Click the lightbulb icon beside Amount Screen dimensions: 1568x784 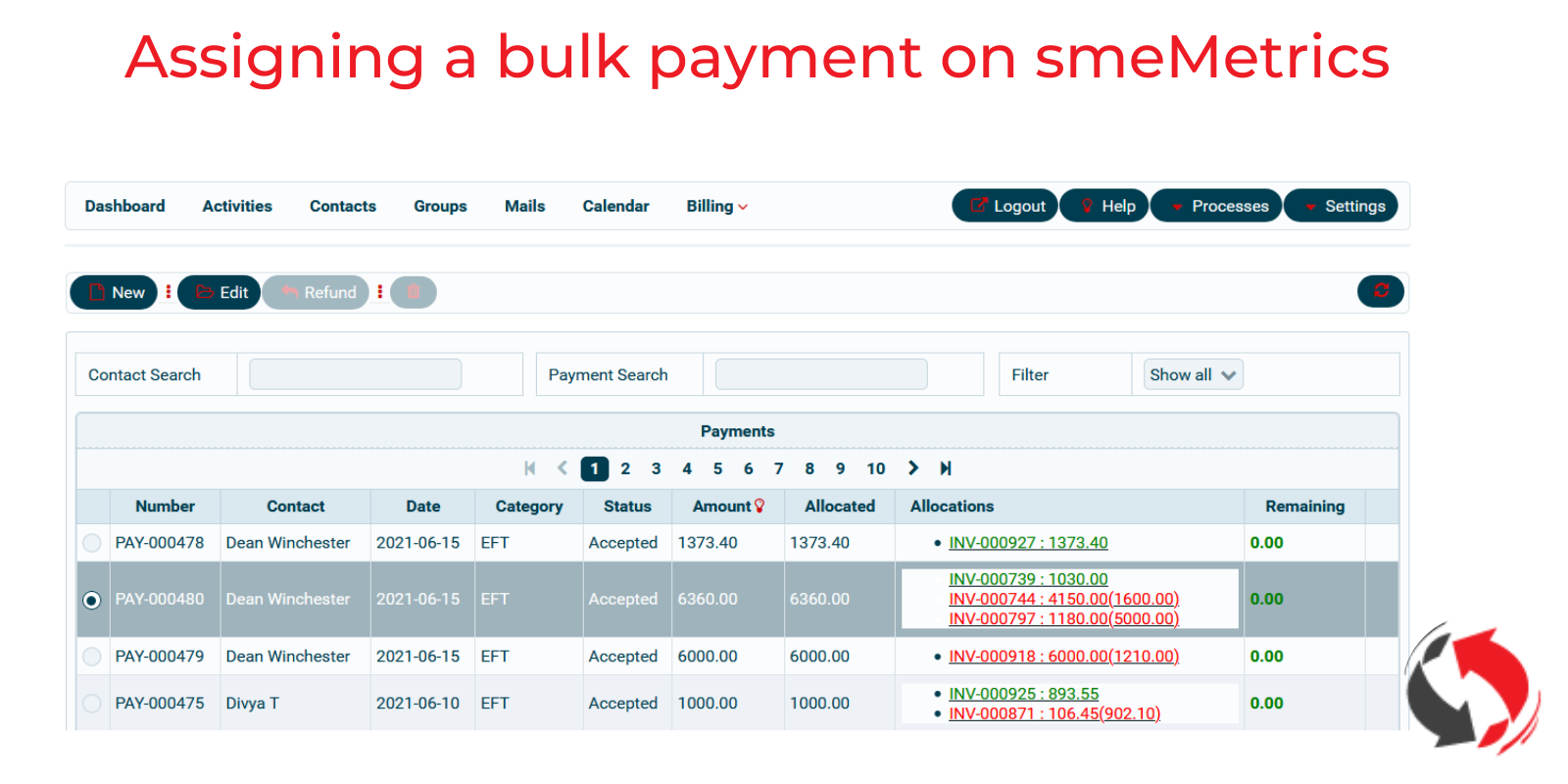click(x=759, y=506)
